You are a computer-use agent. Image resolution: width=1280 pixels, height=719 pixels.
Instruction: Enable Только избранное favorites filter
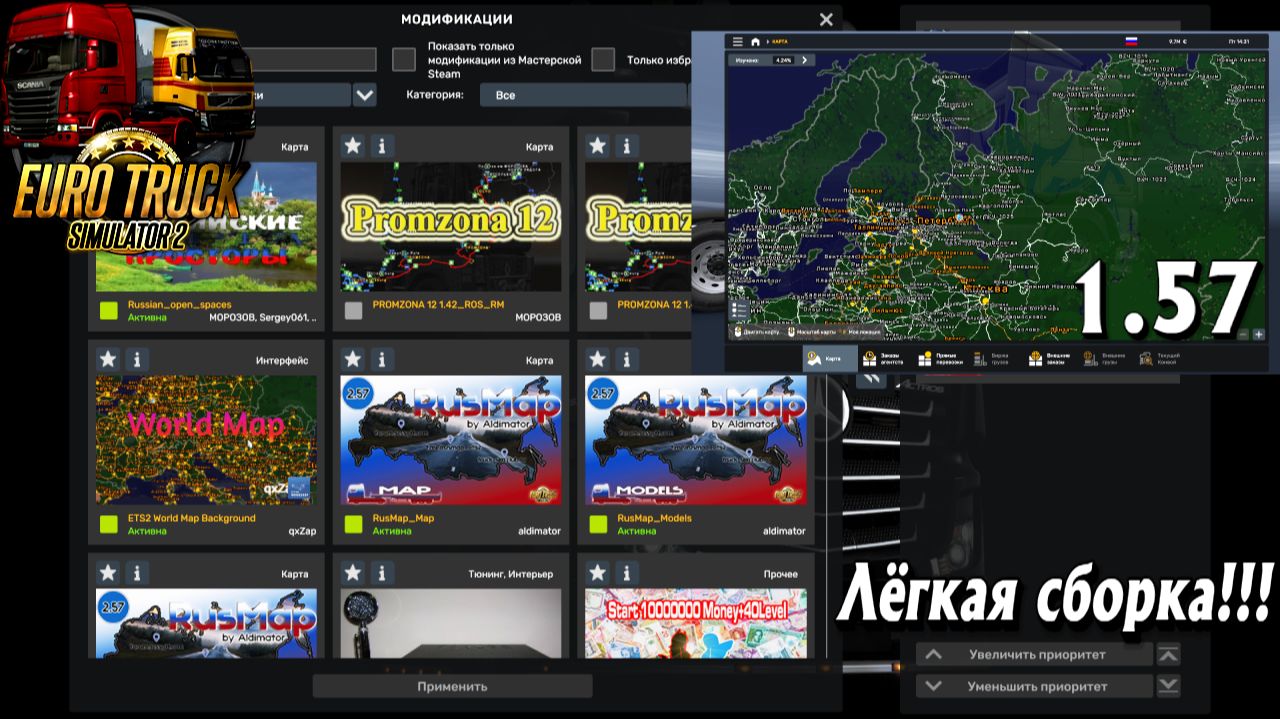coord(602,60)
